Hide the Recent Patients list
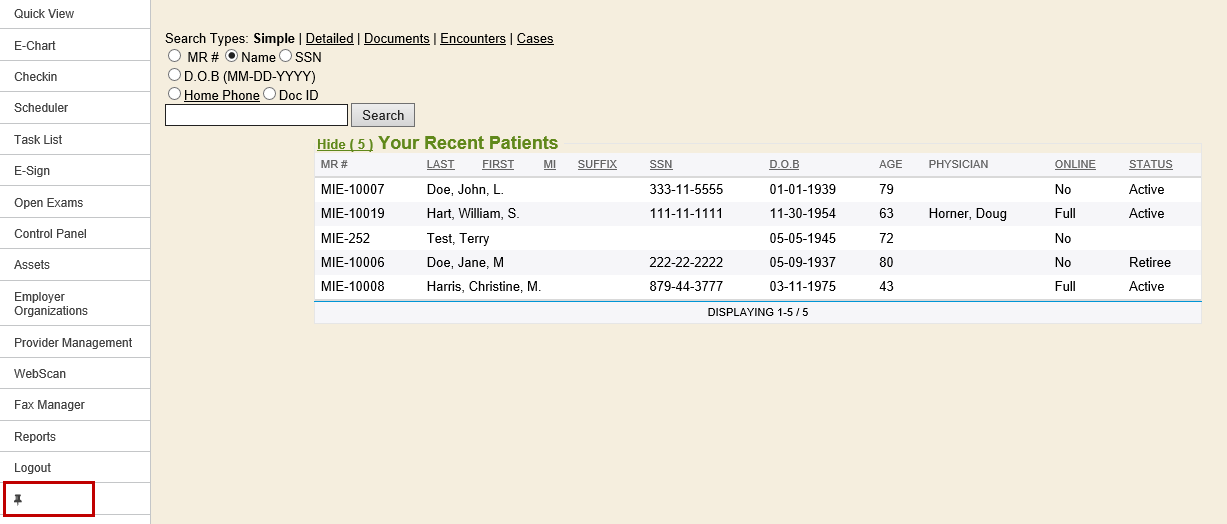This screenshot has width=1227, height=524. (x=344, y=144)
